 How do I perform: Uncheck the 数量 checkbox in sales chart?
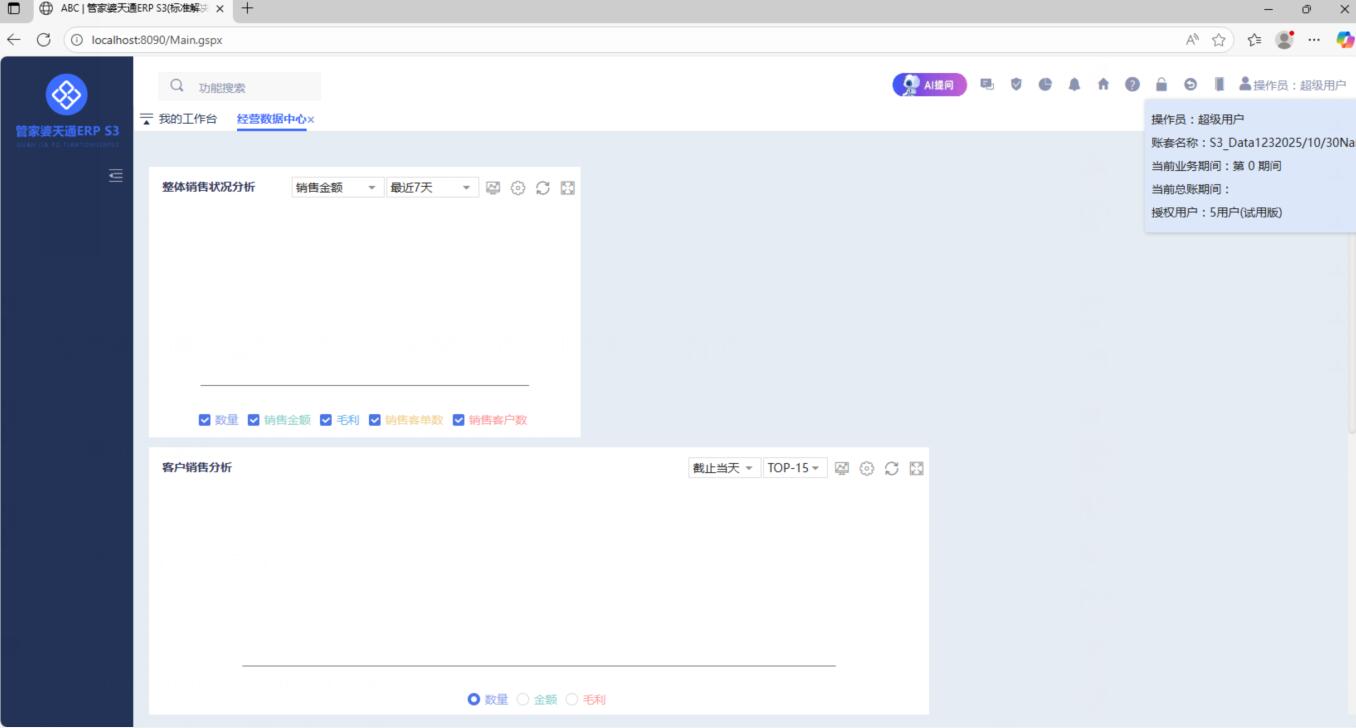pyautogui.click(x=205, y=420)
